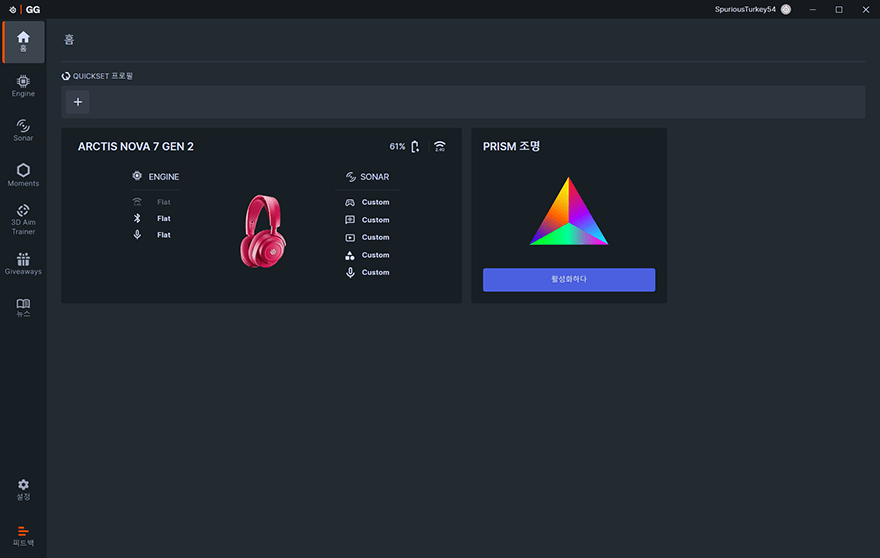
Task: Select Custom next to Sonar microphone
Action: click(375, 272)
